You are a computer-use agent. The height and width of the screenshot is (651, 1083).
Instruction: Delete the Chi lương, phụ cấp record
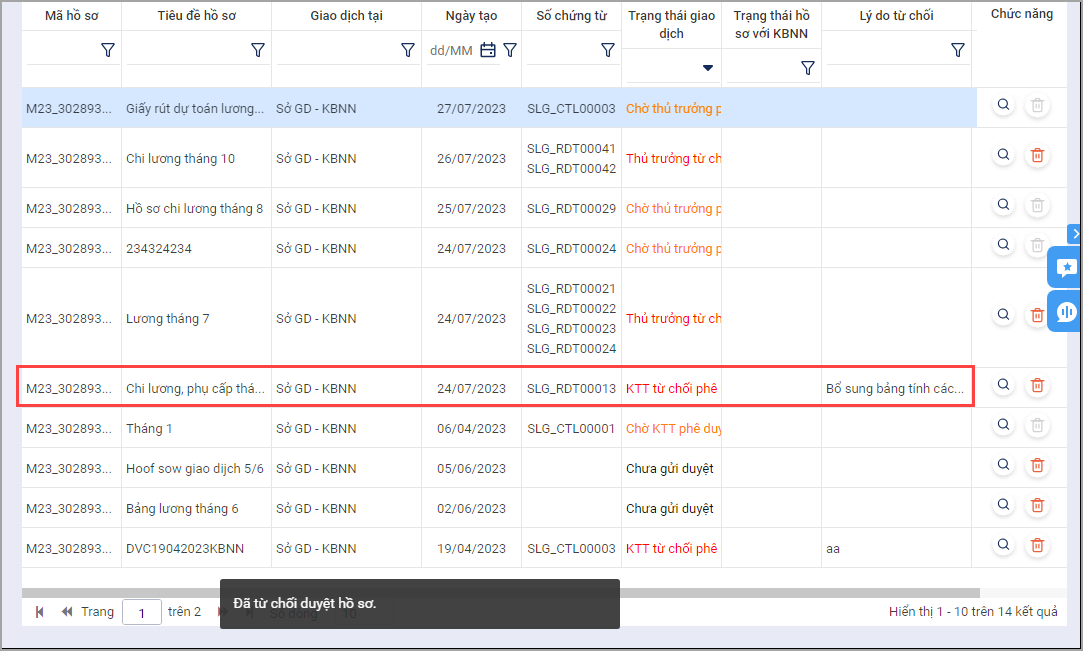[1037, 385]
